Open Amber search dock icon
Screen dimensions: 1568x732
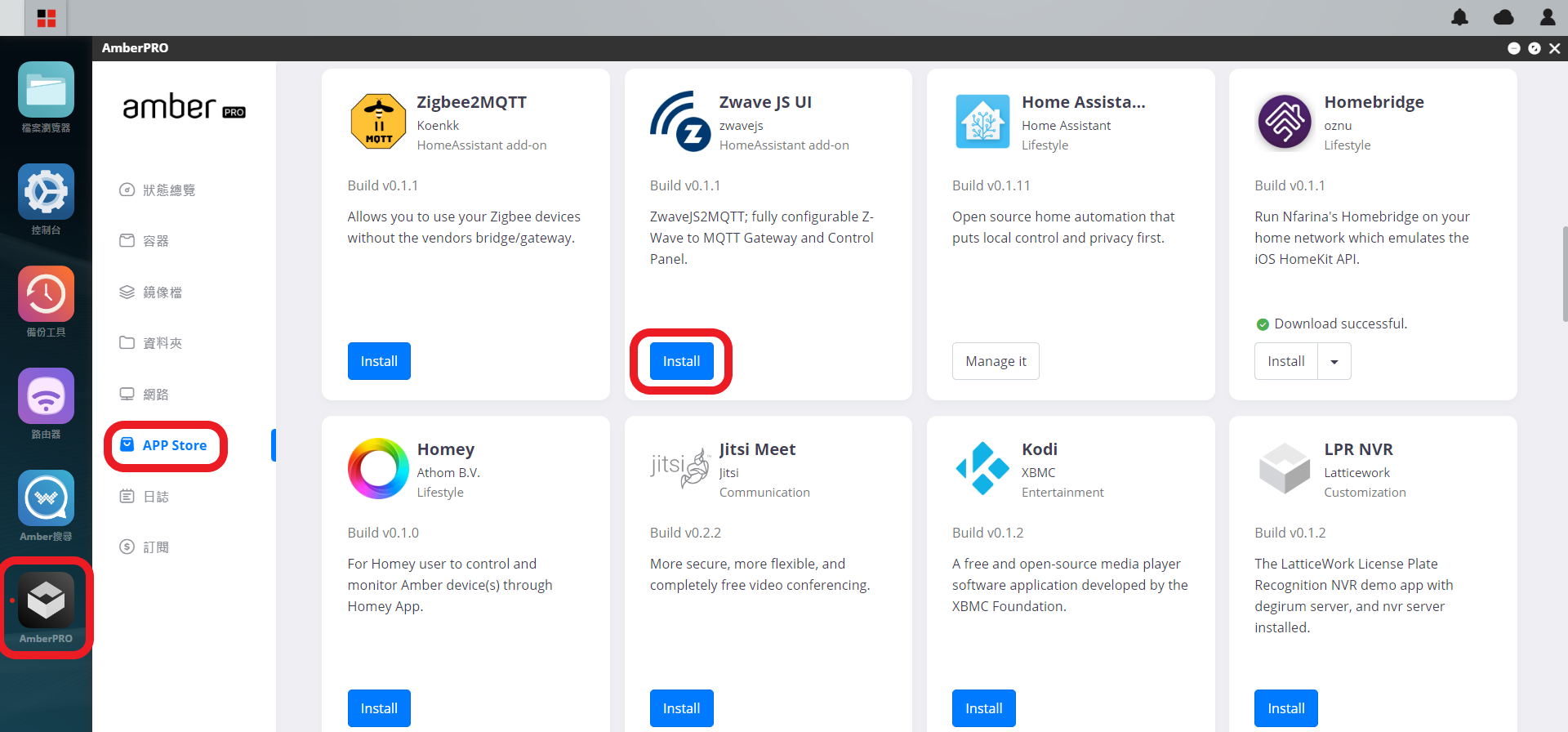(x=46, y=498)
